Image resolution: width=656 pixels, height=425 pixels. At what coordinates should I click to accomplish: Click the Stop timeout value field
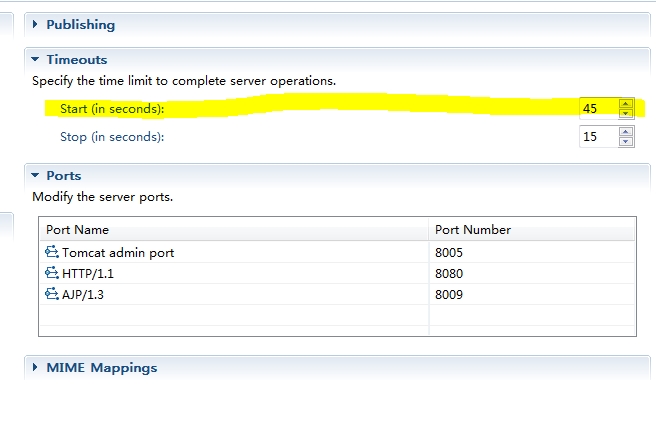coord(598,136)
